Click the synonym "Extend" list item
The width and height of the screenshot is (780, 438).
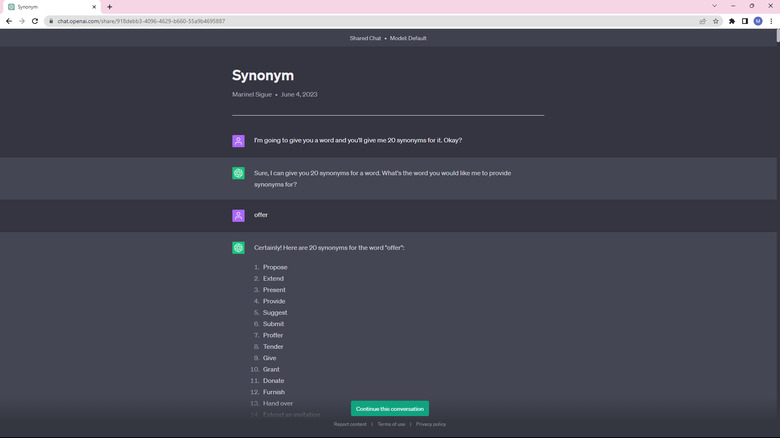pyautogui.click(x=273, y=279)
